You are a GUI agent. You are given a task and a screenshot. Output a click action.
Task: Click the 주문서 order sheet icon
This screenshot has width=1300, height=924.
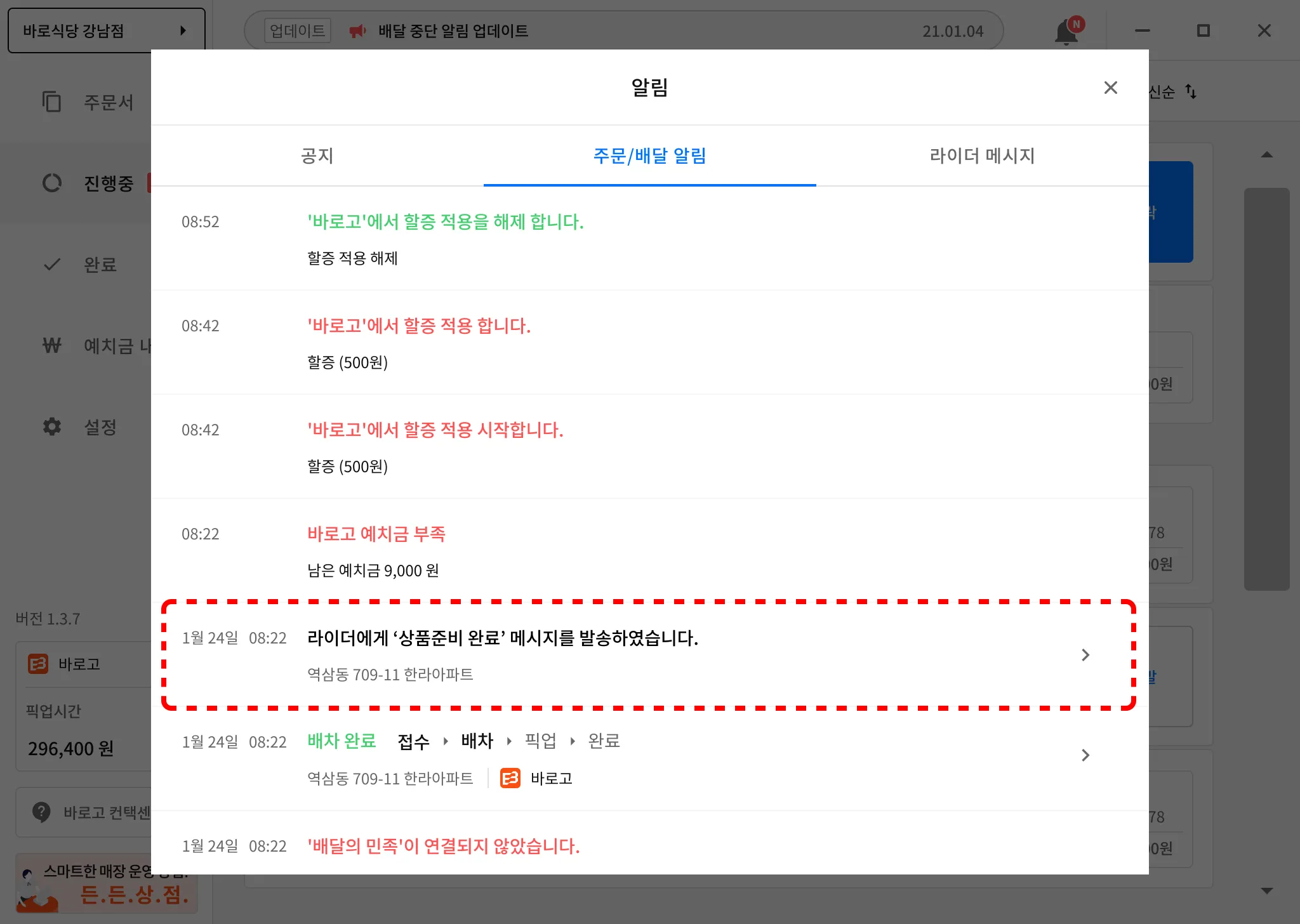coord(51,102)
